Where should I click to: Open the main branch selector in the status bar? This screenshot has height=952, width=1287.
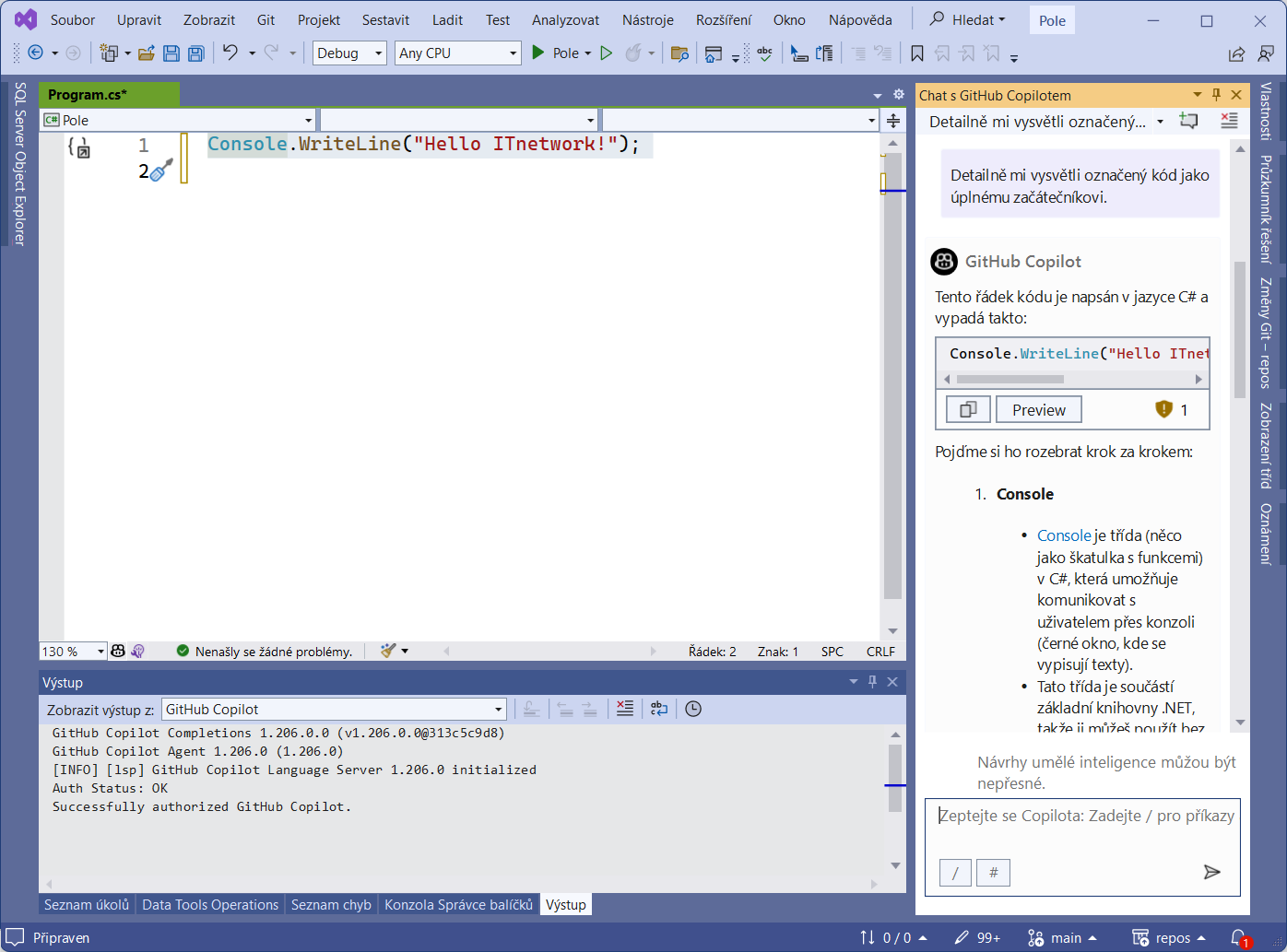point(1062,938)
